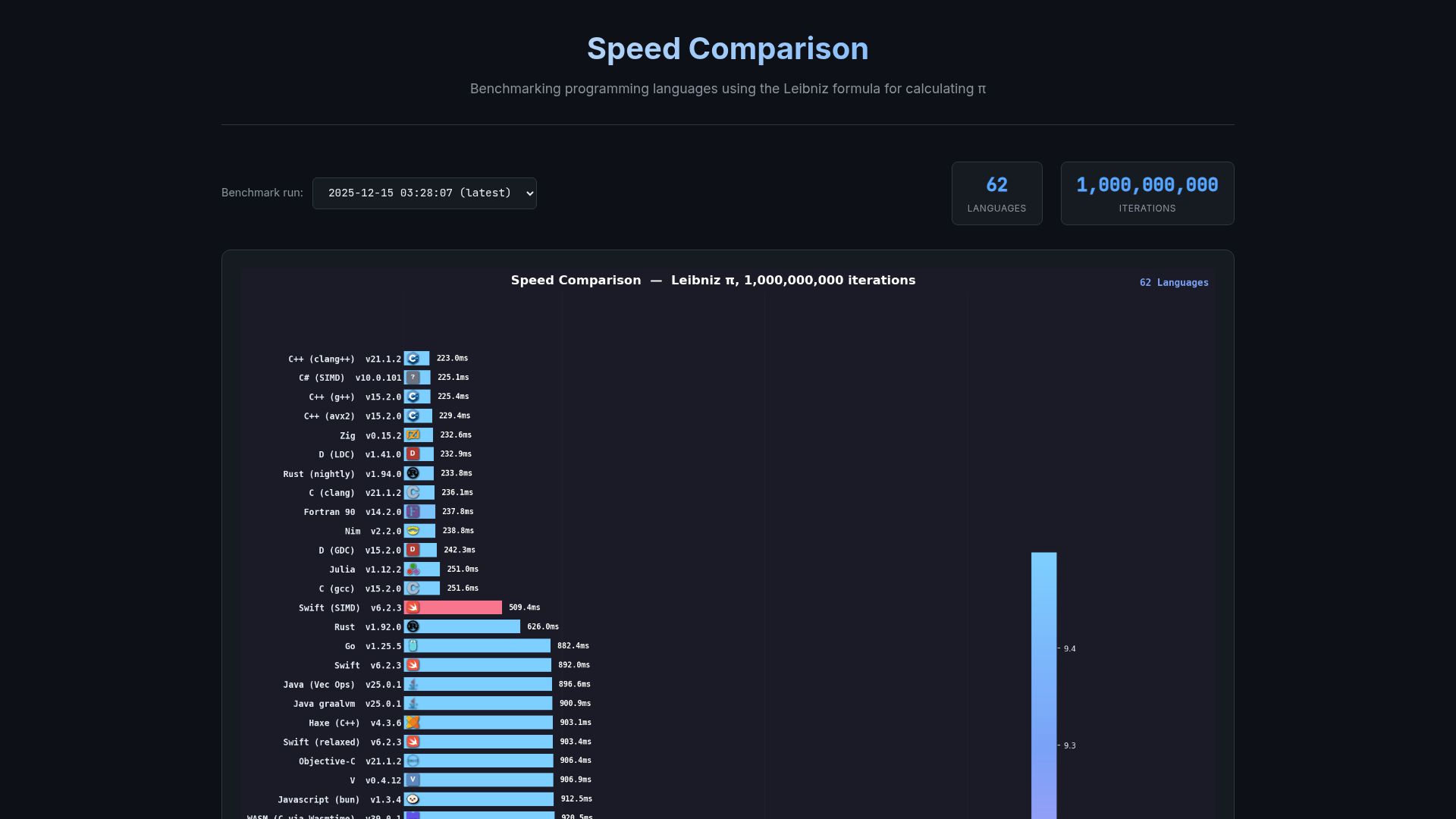Click the 'Rust v1.92.0' row label
The height and width of the screenshot is (819, 1456).
368,627
